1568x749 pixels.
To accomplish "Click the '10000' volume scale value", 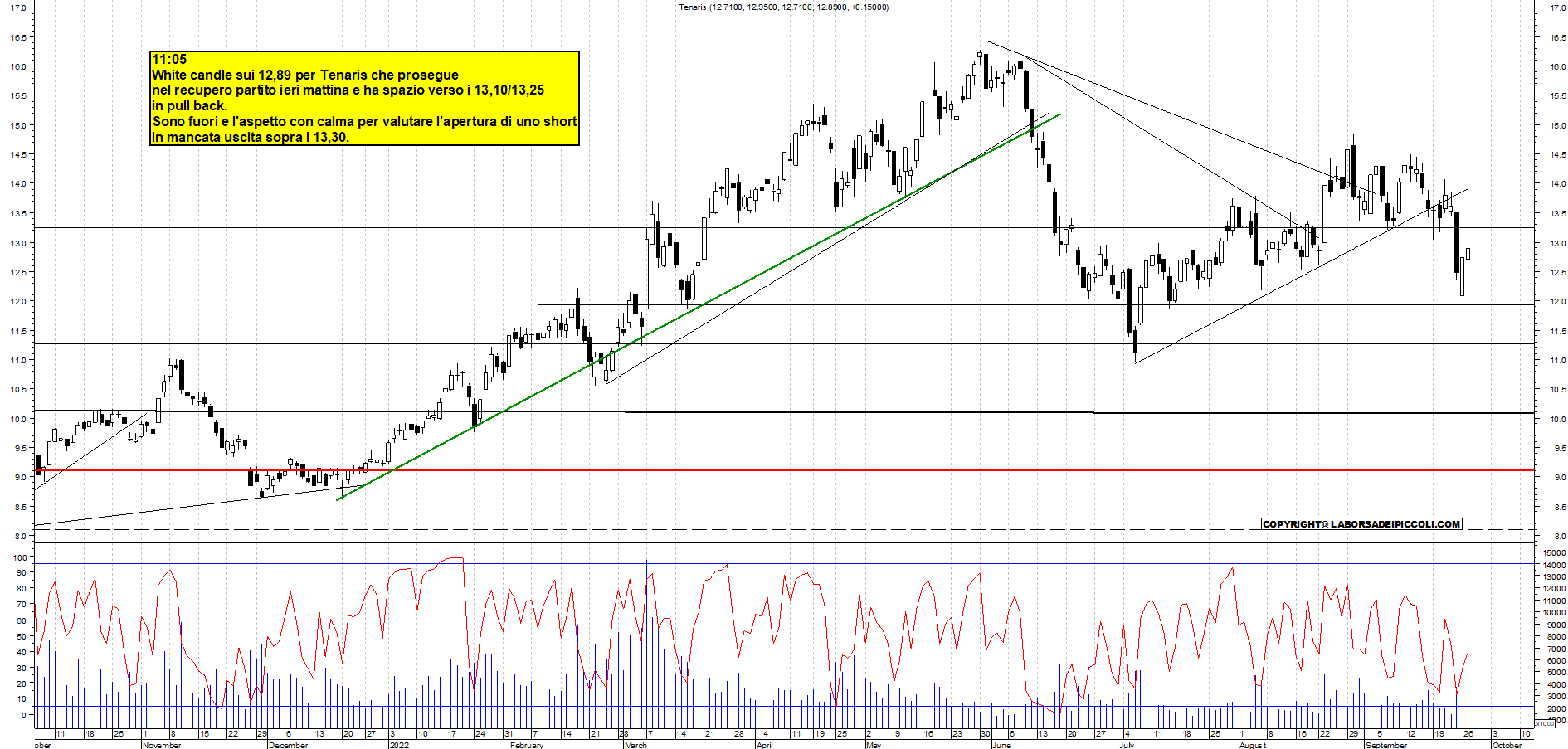I will pos(1554,612).
